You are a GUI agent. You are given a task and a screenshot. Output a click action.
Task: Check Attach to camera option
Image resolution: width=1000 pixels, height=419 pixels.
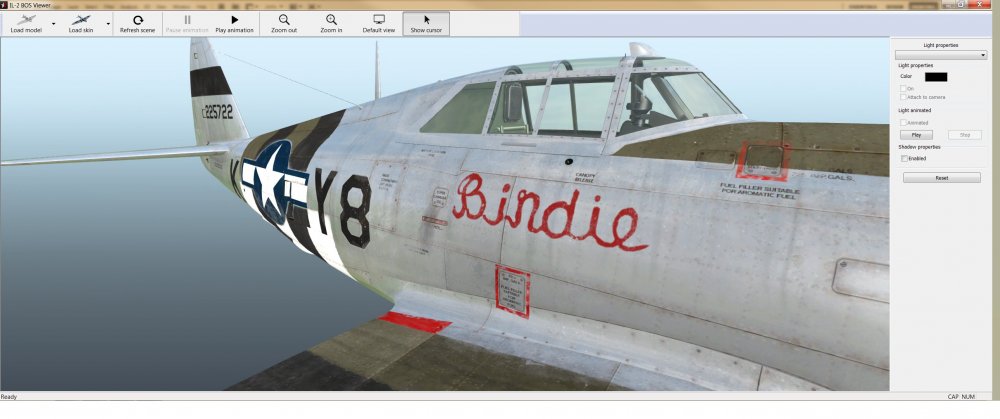click(903, 97)
